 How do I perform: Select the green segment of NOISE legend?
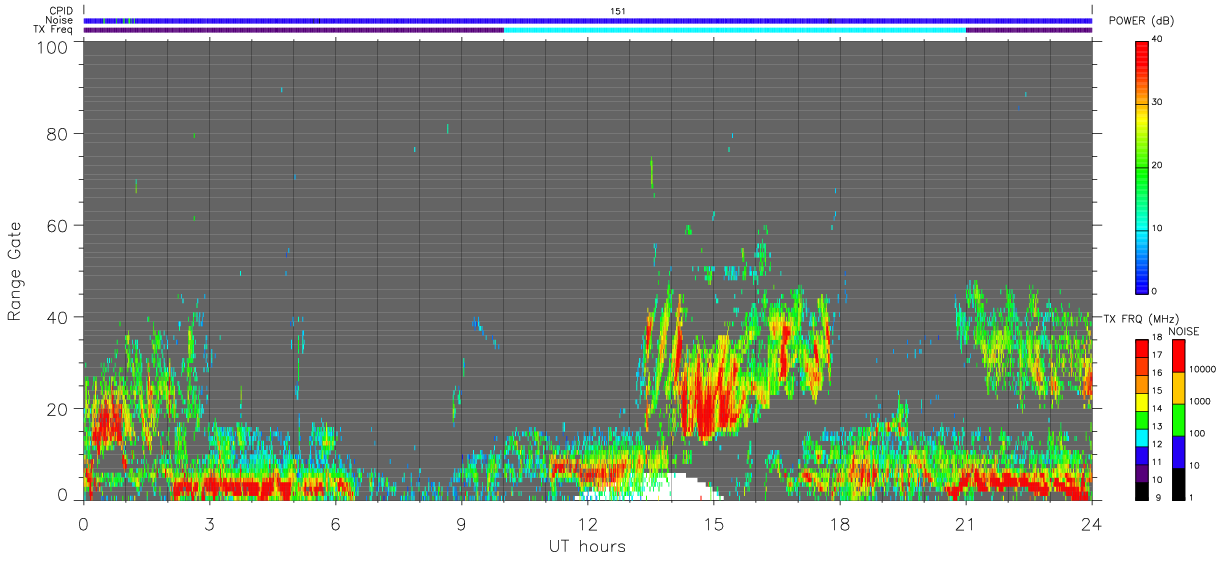(x=1178, y=419)
